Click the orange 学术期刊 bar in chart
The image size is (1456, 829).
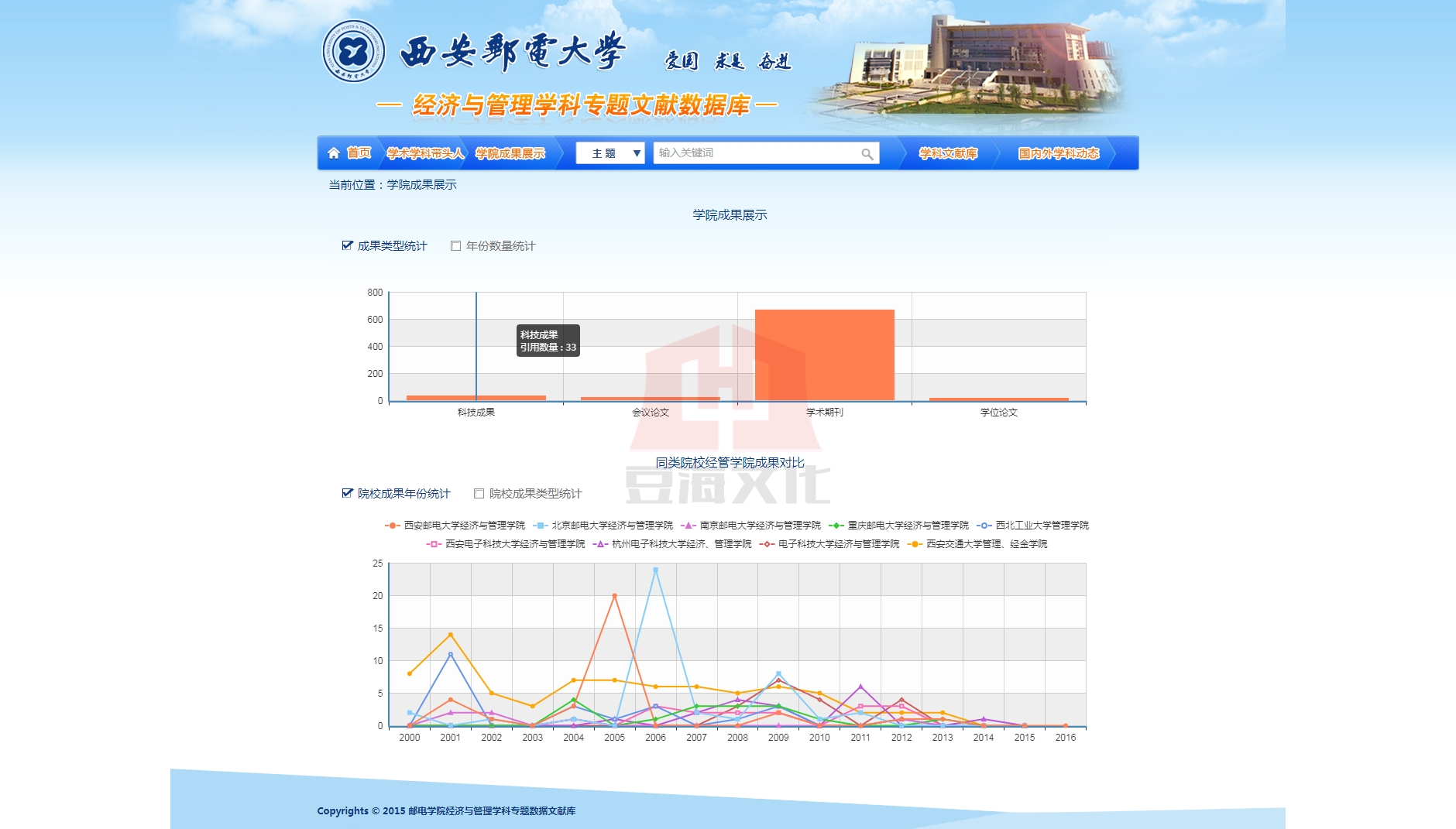pyautogui.click(x=824, y=355)
